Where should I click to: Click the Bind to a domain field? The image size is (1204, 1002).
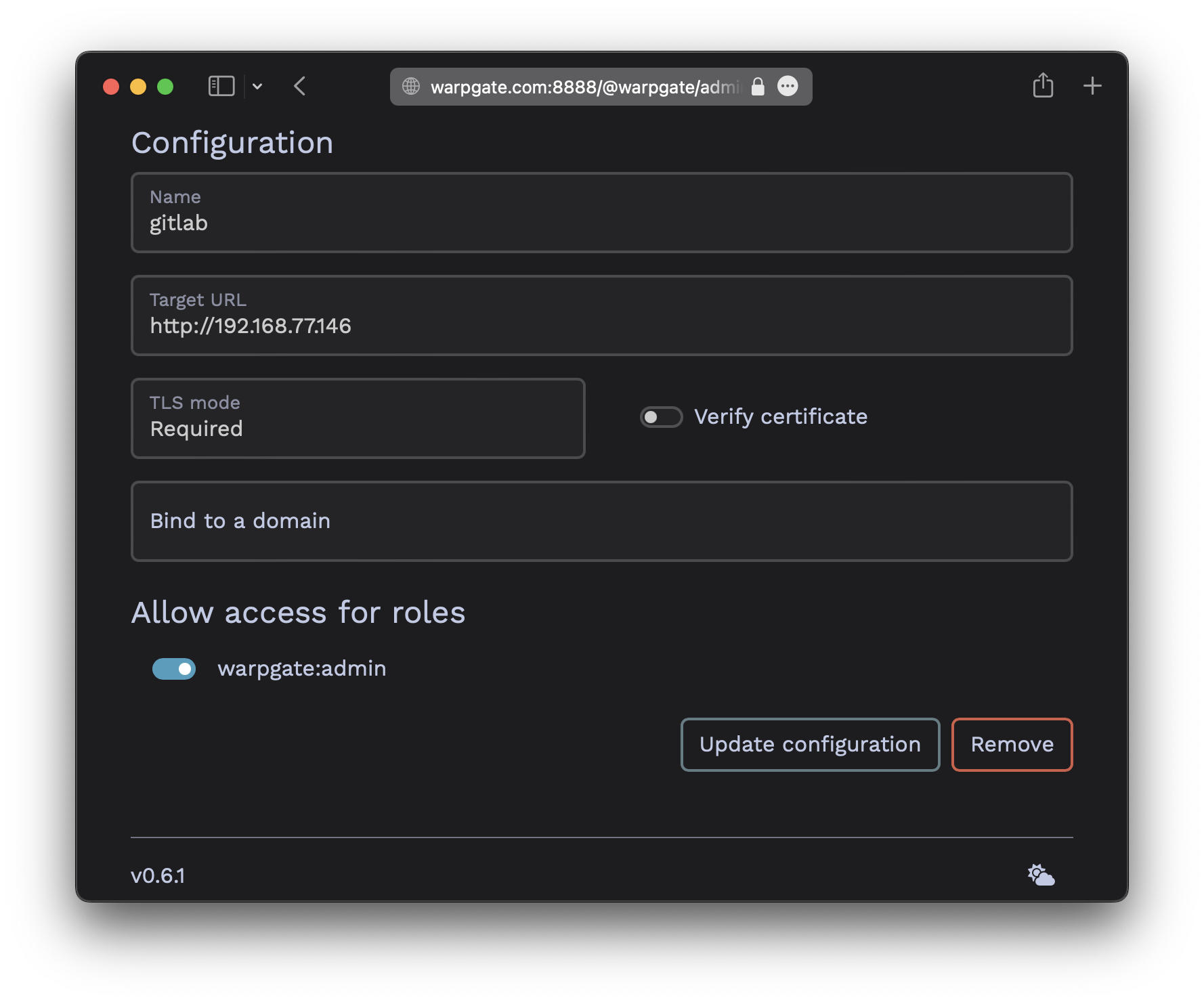(601, 521)
